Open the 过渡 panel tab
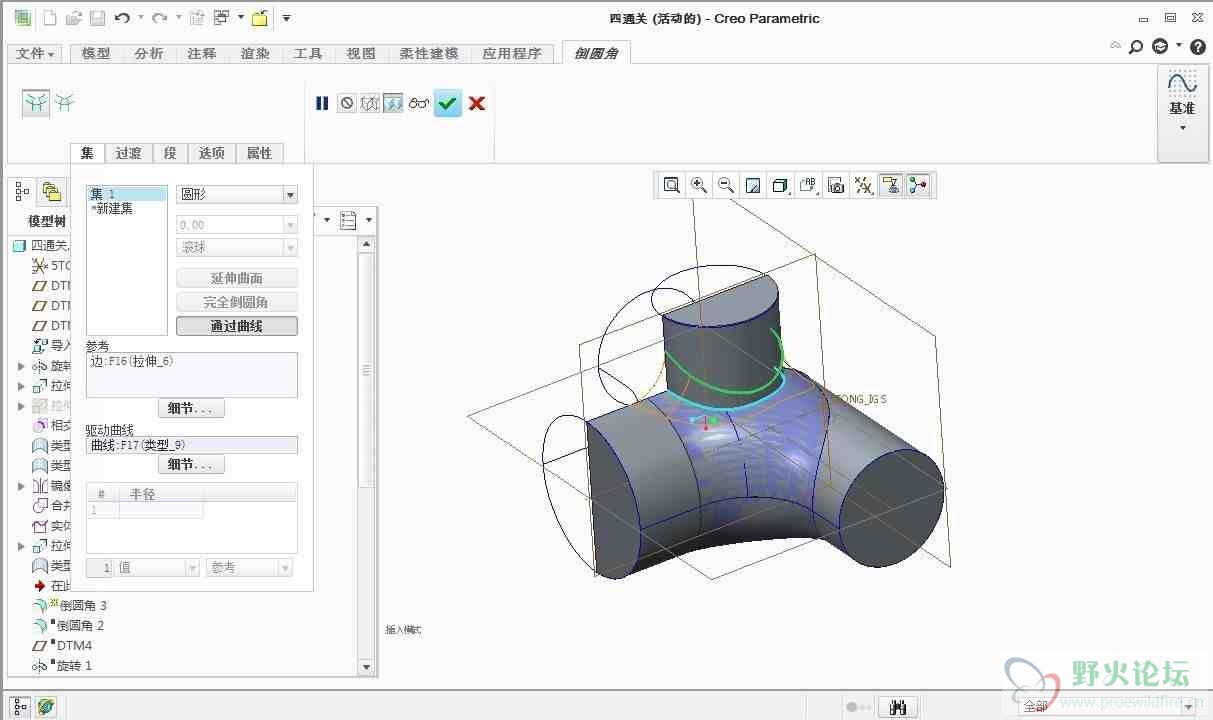 pyautogui.click(x=128, y=153)
